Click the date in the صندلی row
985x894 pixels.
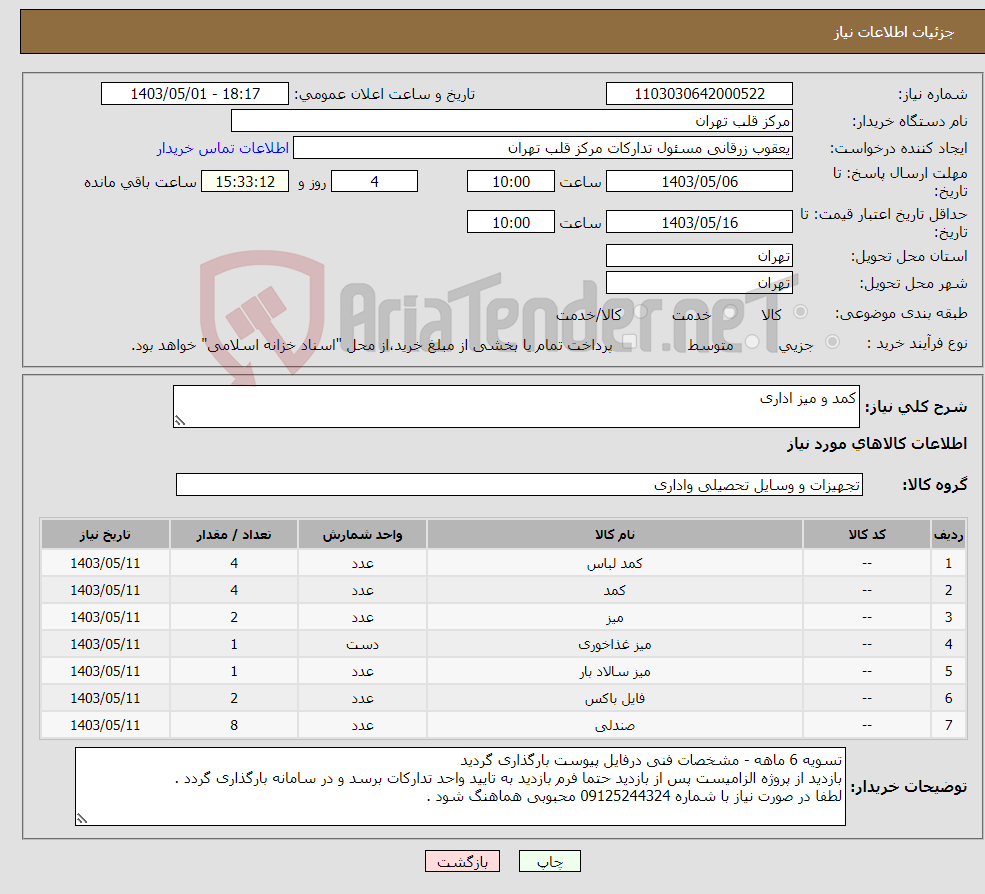[x=105, y=726]
